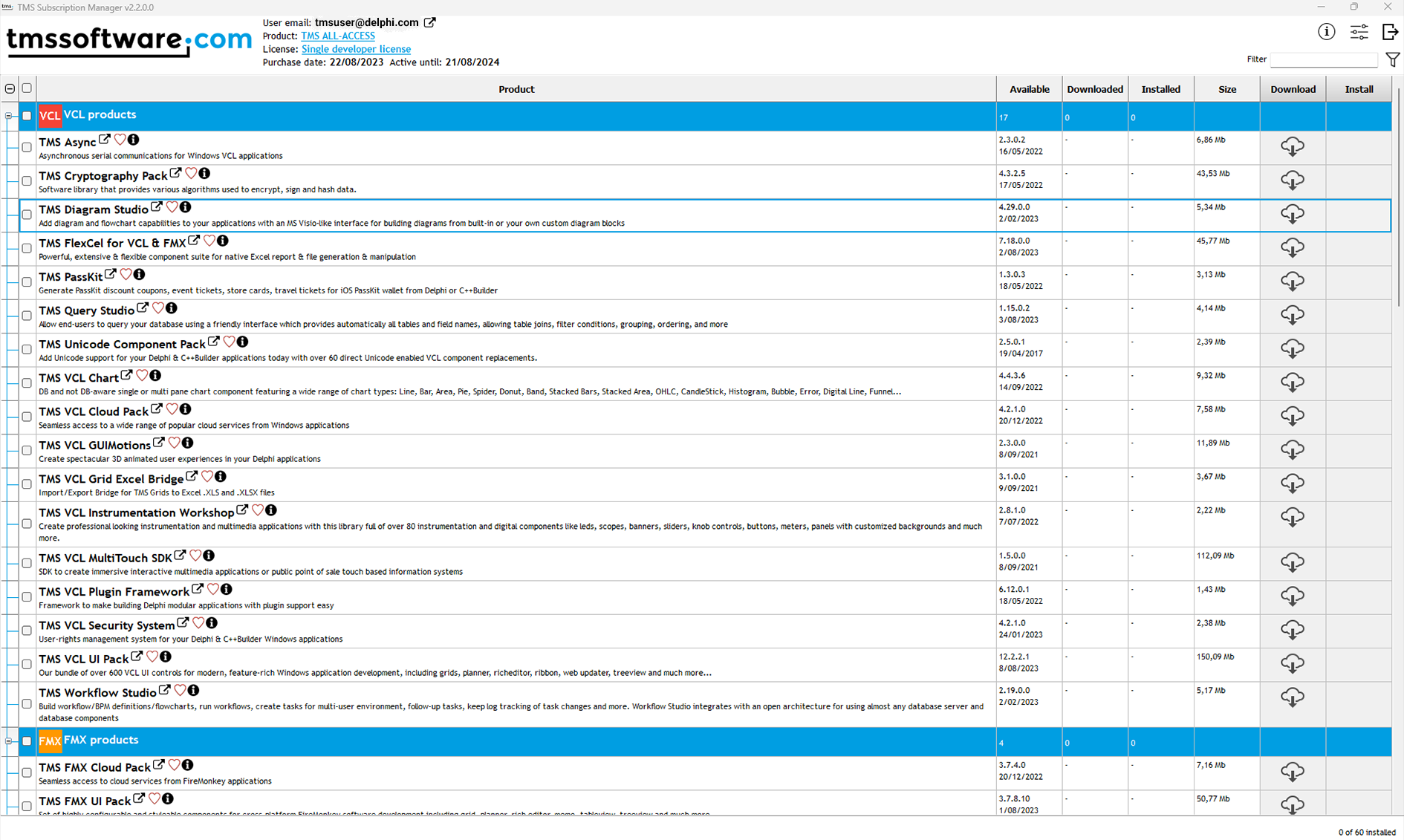
Task: Download TMS VCL UI Pack
Action: [1293, 664]
